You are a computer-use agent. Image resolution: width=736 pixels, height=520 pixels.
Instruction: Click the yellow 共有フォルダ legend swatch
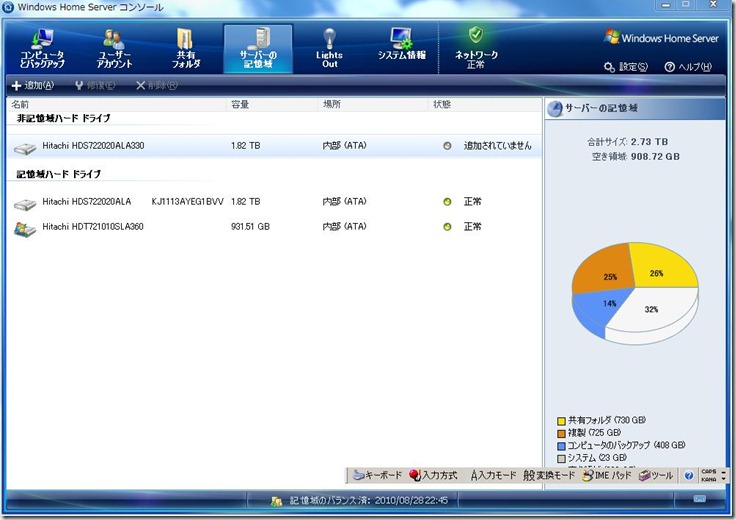click(561, 421)
